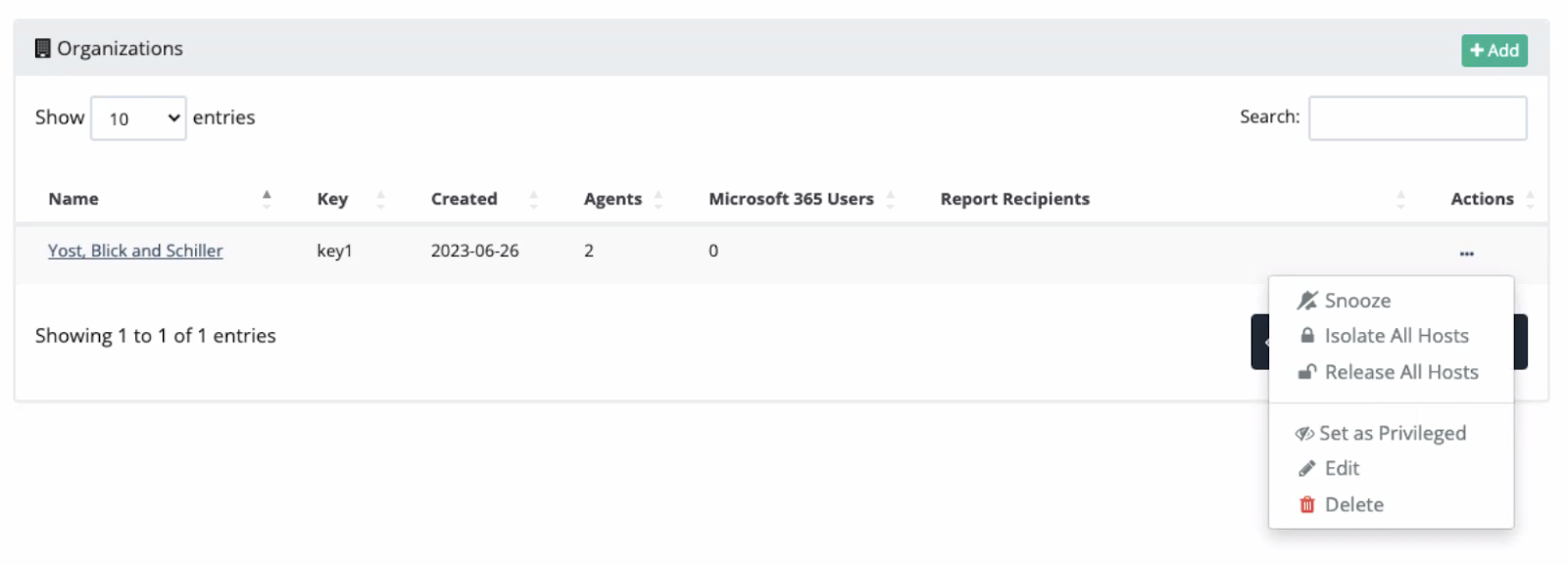Open the three-dots actions menu
This screenshot has width=1568, height=565.
tap(1466, 253)
